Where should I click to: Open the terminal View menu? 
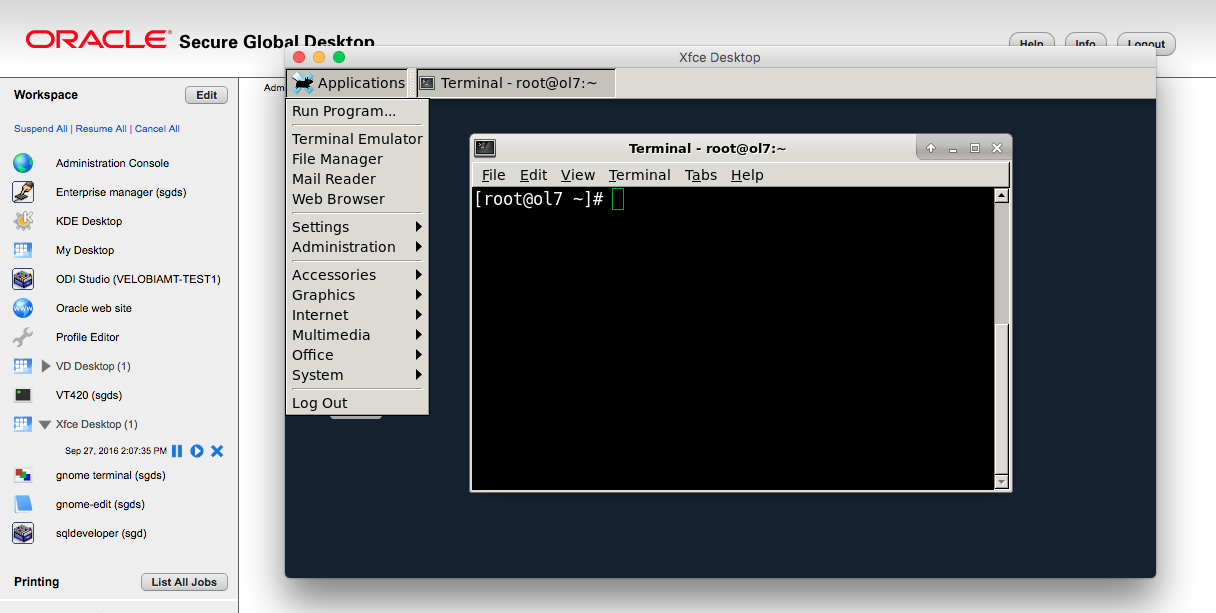(x=578, y=175)
